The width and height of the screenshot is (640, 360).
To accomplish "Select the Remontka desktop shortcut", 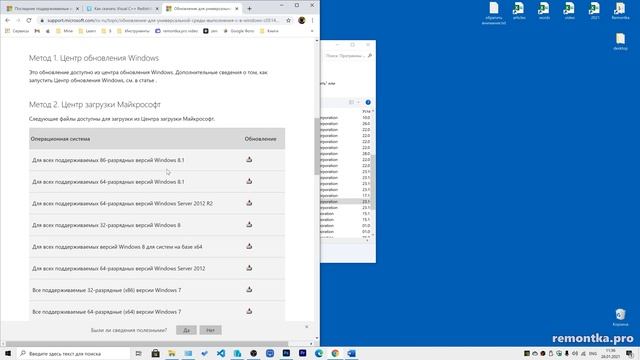I will click(620, 11).
